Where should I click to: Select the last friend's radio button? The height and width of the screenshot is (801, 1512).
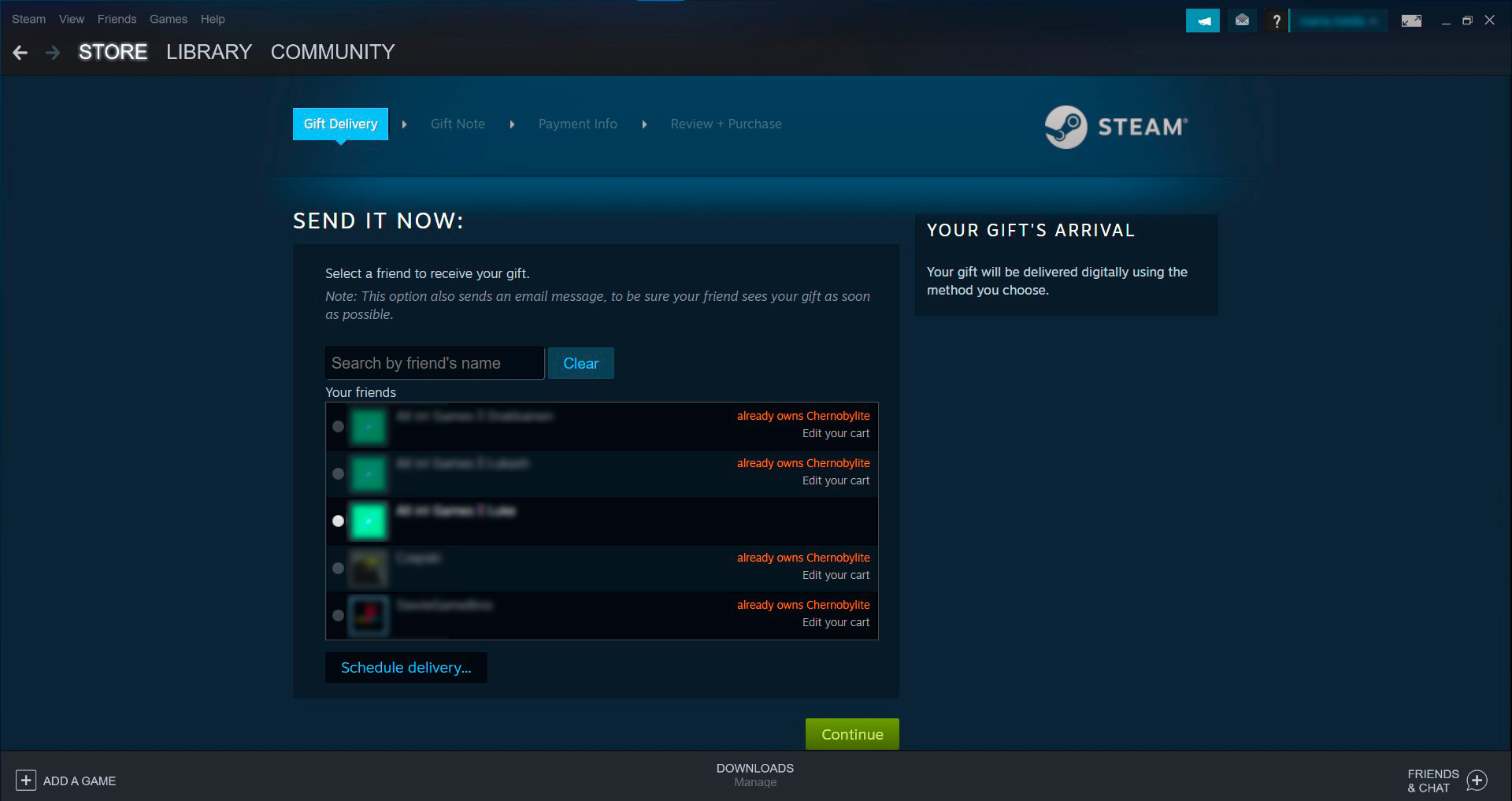point(338,616)
